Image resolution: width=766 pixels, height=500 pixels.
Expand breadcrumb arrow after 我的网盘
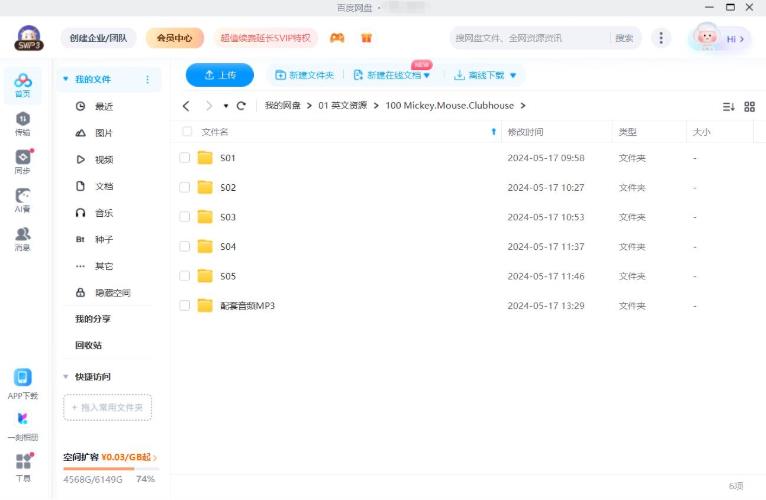[309, 106]
